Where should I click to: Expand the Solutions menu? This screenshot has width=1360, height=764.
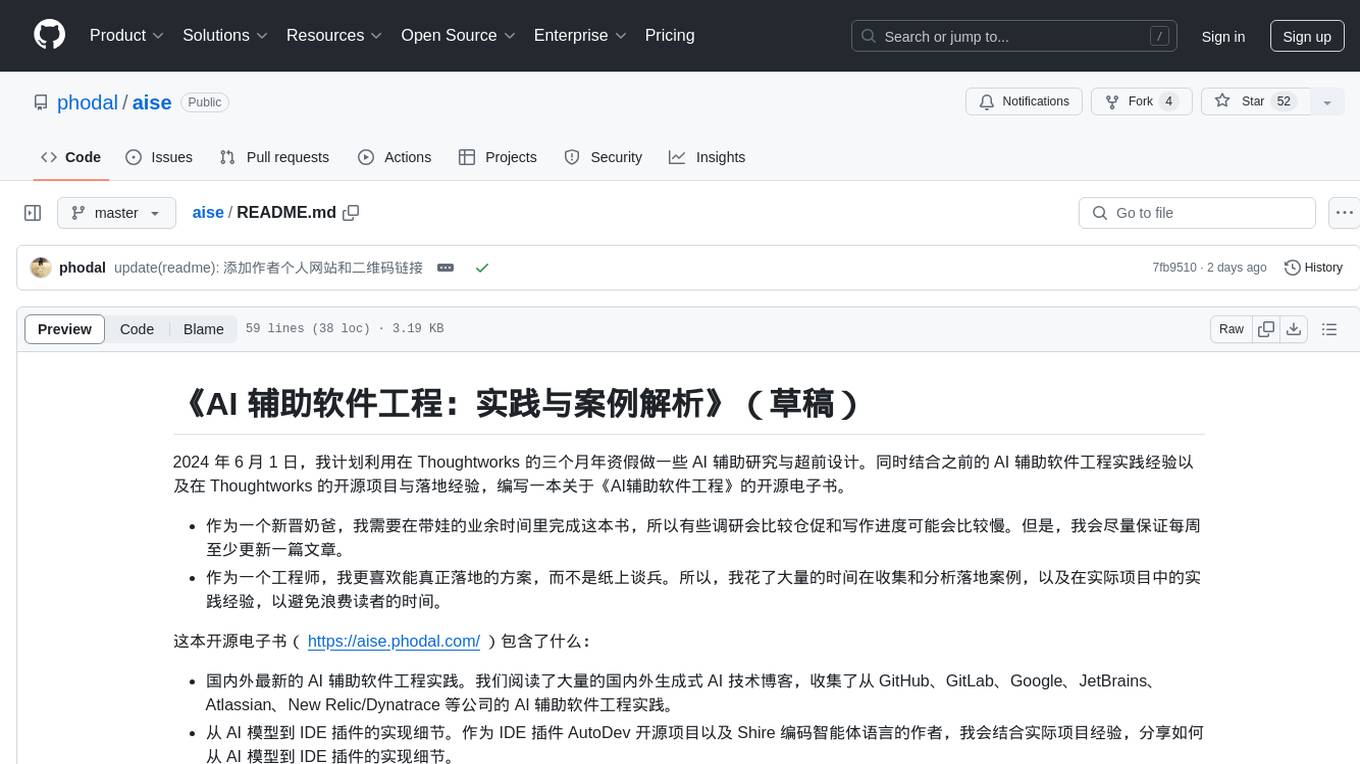(x=225, y=35)
